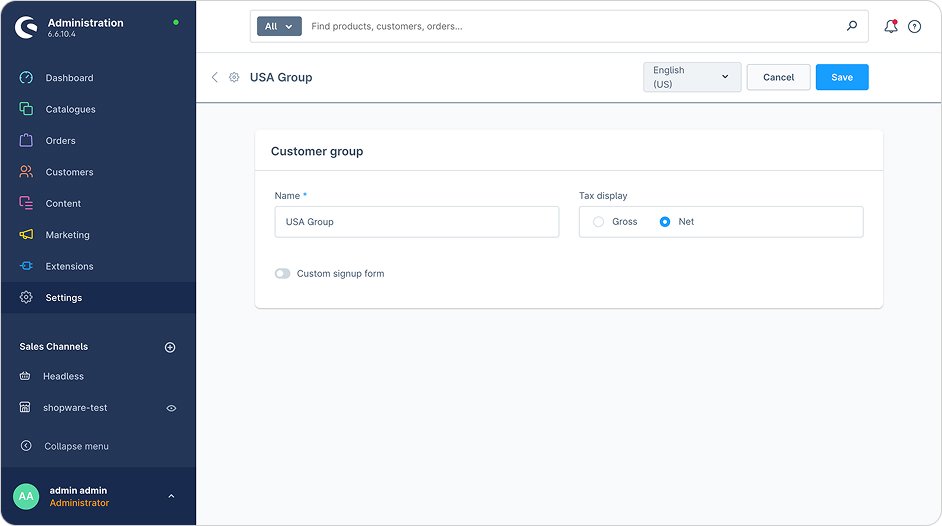Image resolution: width=942 pixels, height=526 pixels.
Task: Select Gross tax display option
Action: 599,222
